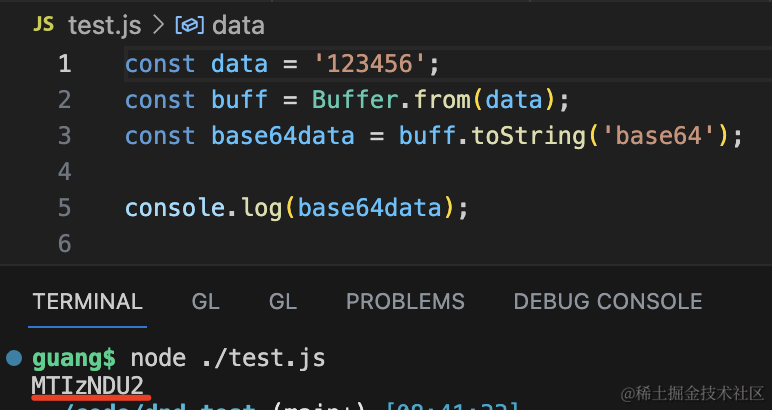The height and width of the screenshot is (410, 772).
Task: Click line number 3 in the gutter
Action: 65,136
